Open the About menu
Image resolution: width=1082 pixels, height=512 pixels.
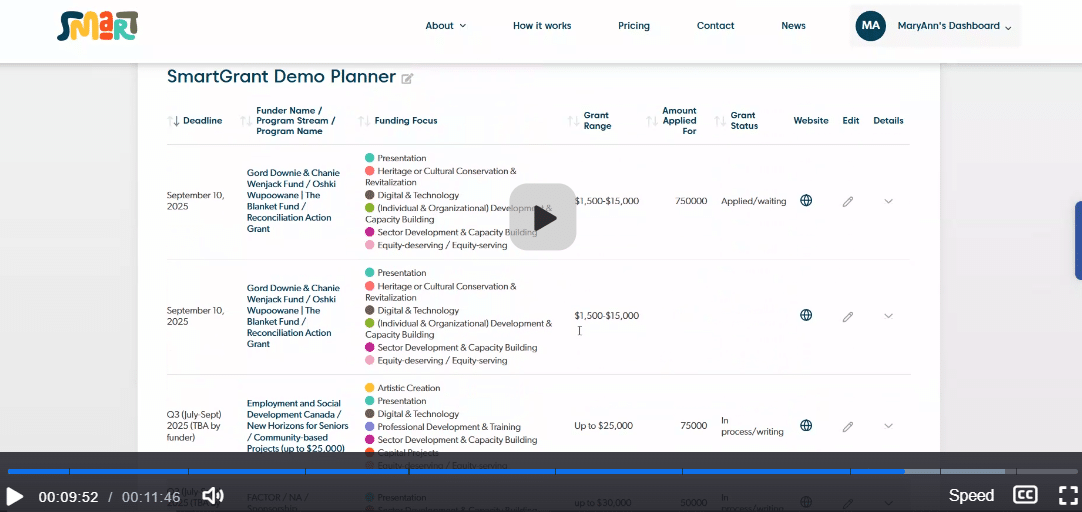click(x=446, y=26)
